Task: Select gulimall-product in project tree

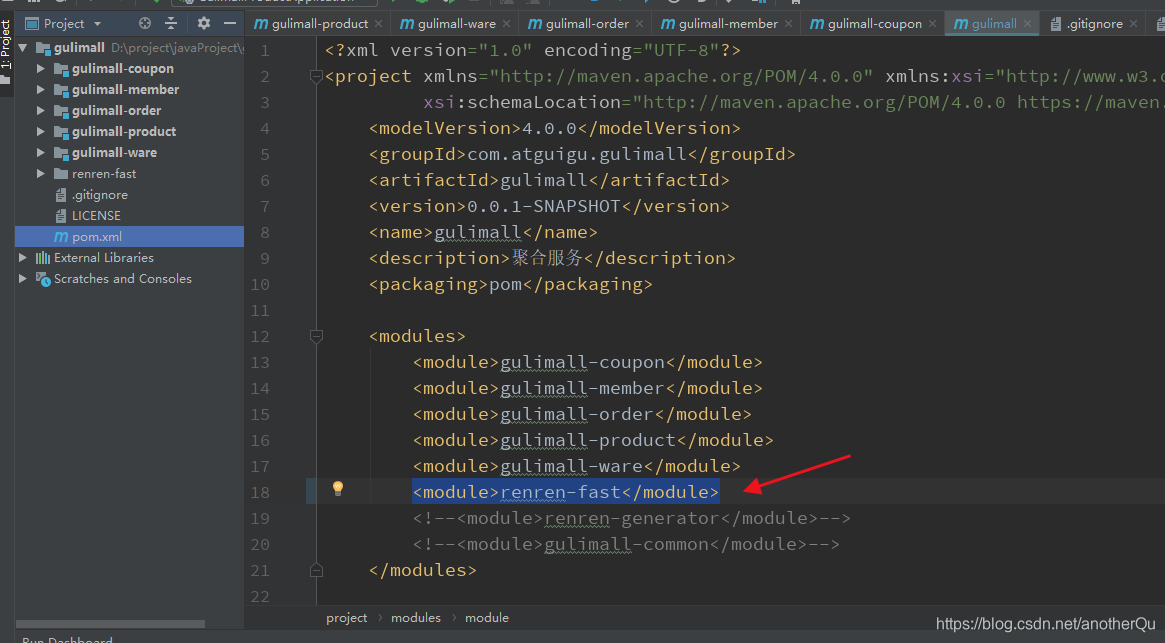Action: pos(124,132)
